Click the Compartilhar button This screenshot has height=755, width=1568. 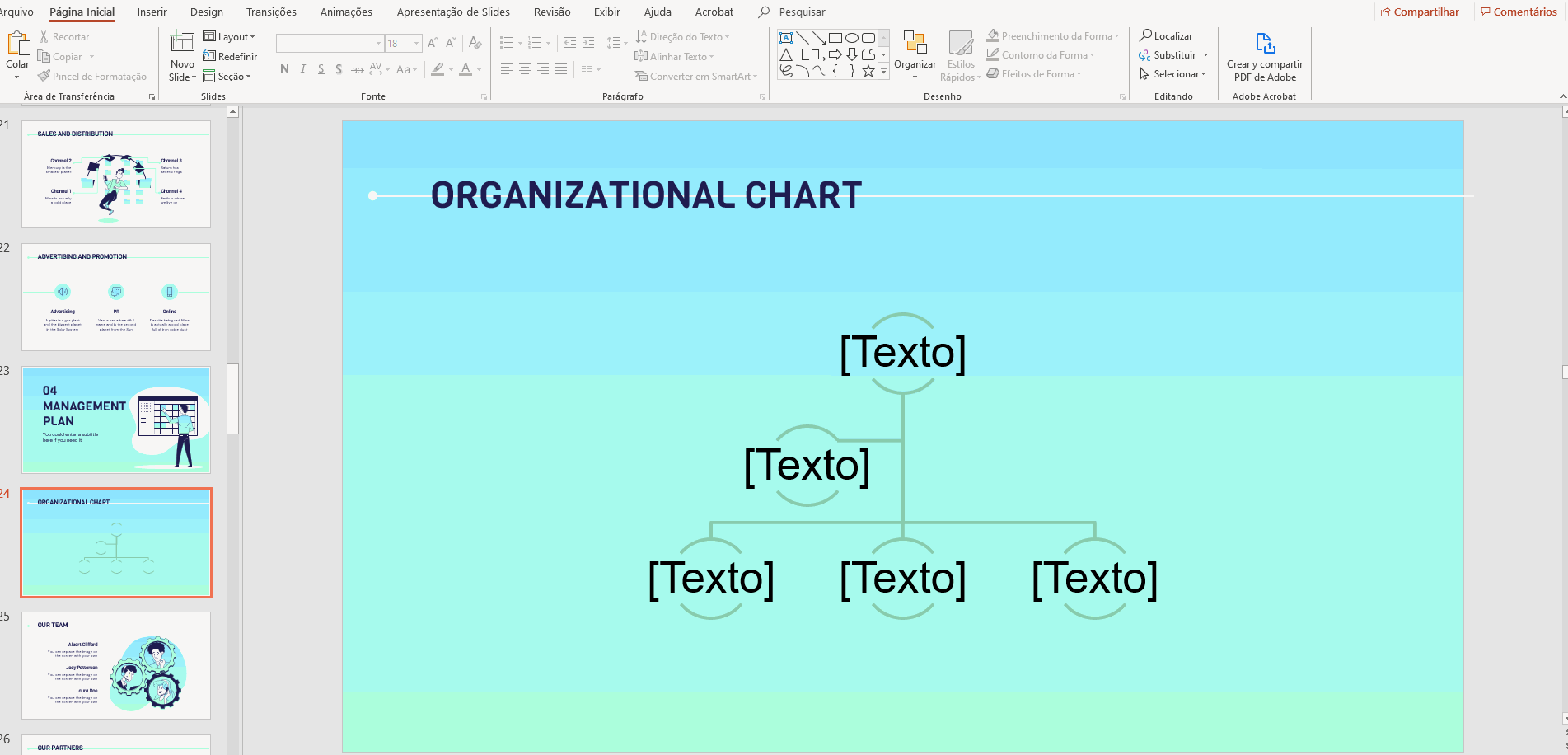1421,12
